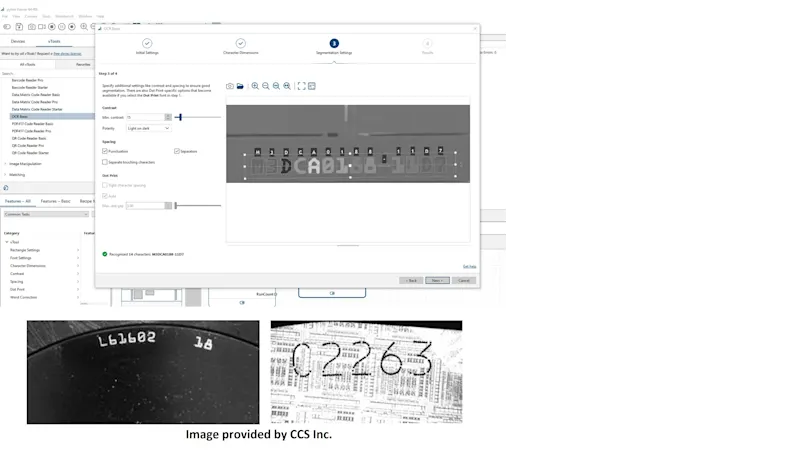Viewport: 800px width, 450px height.
Task: Click the first zoom in magnifier icon
Action: point(255,86)
